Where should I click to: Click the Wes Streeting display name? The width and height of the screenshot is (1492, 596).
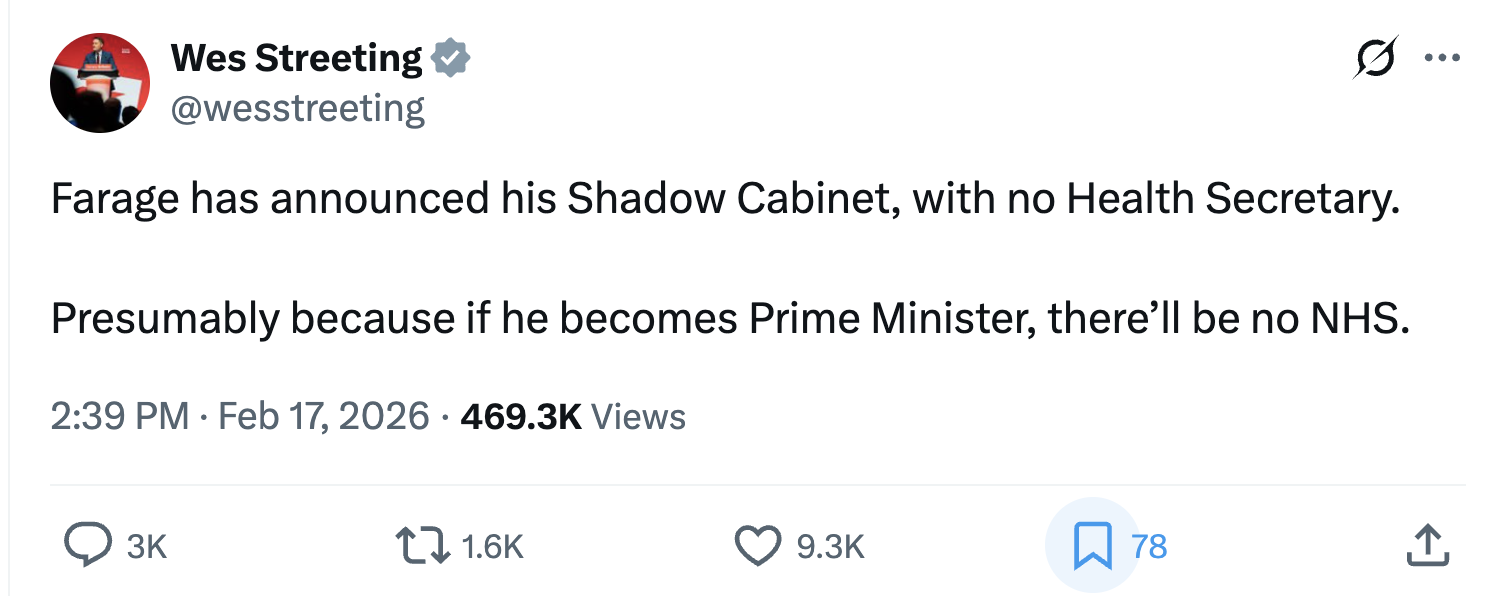[x=296, y=59]
